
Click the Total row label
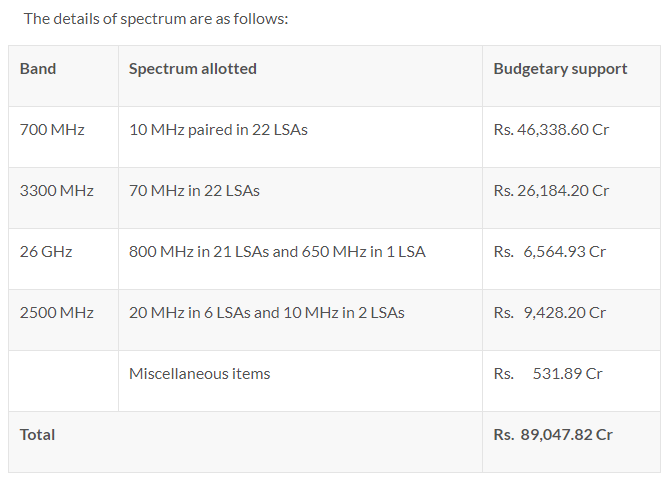pos(37,435)
